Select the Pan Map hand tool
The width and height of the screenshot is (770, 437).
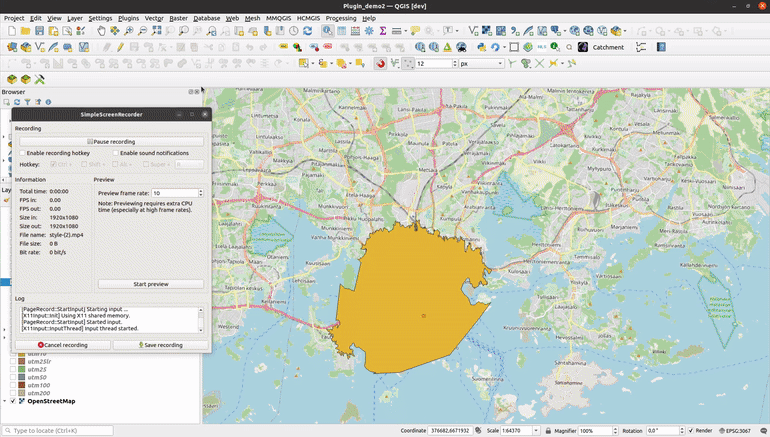[101, 31]
